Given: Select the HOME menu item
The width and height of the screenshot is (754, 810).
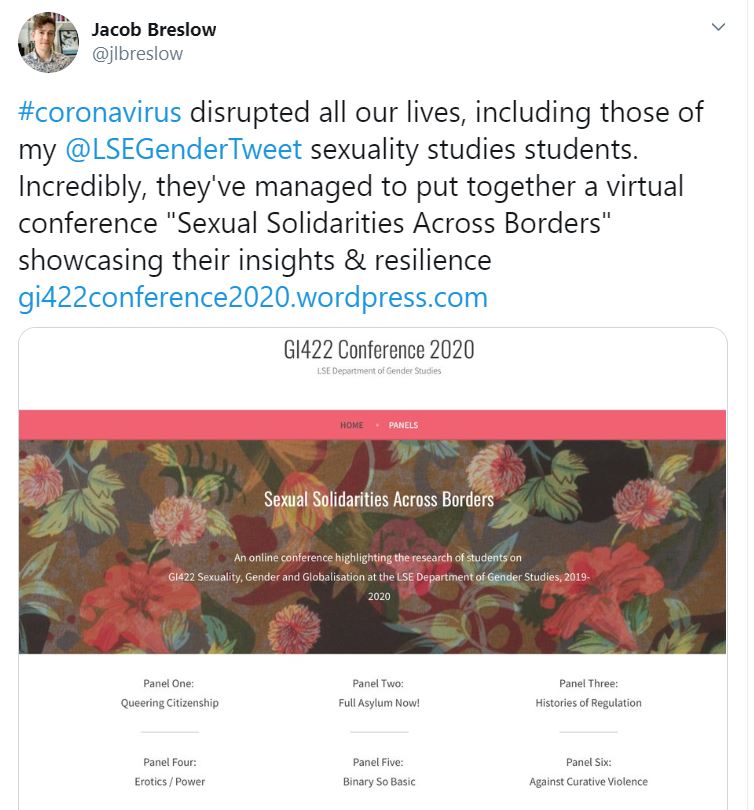Looking at the screenshot, I should (352, 425).
